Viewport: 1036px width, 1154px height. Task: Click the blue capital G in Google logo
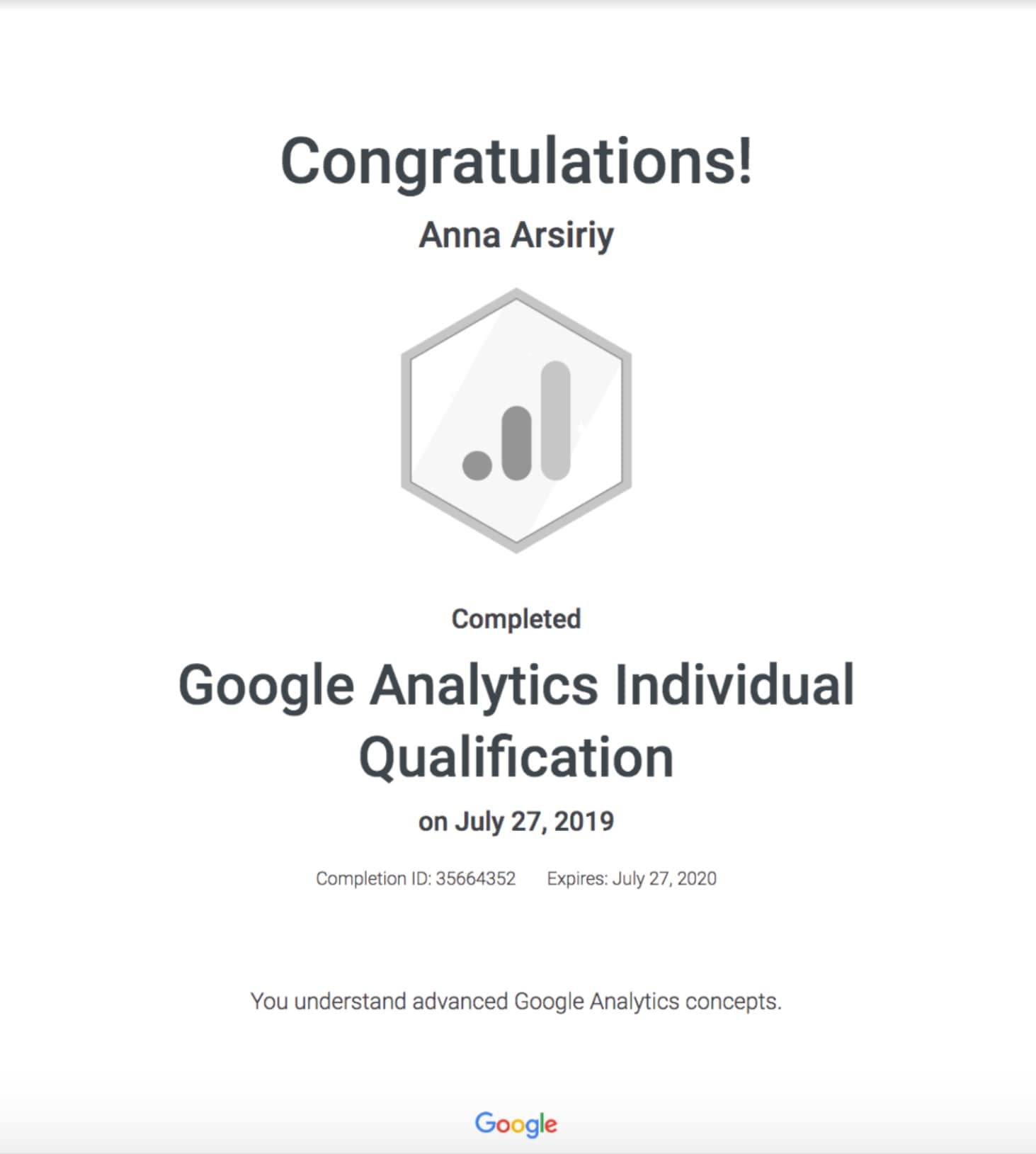[485, 1122]
